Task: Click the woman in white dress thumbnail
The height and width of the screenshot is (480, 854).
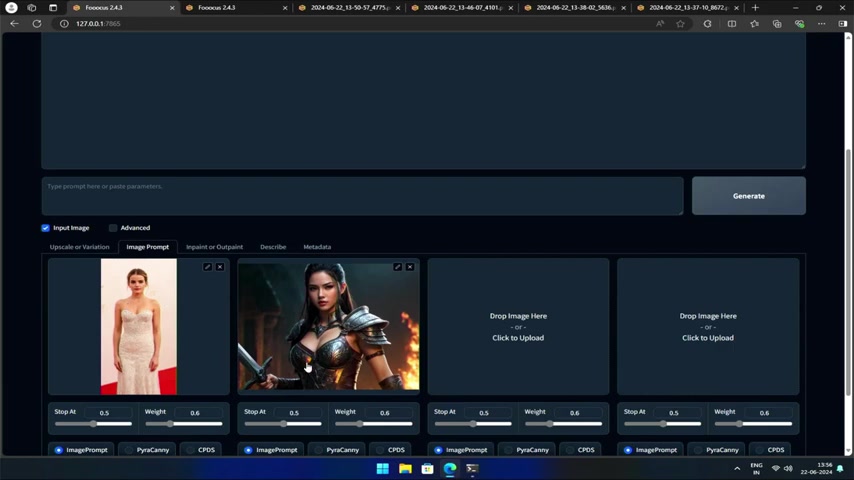Action: pos(138,326)
